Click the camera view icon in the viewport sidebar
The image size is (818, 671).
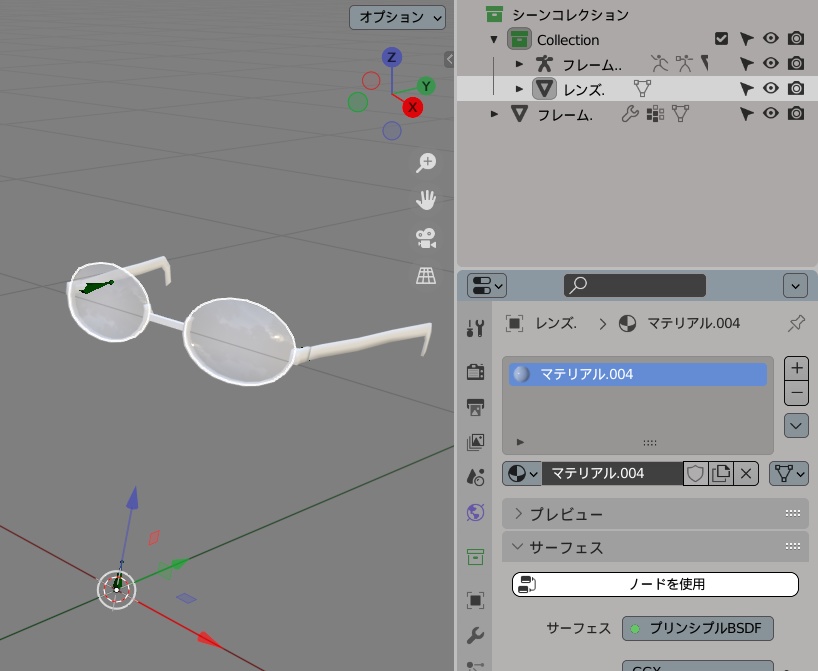point(425,237)
